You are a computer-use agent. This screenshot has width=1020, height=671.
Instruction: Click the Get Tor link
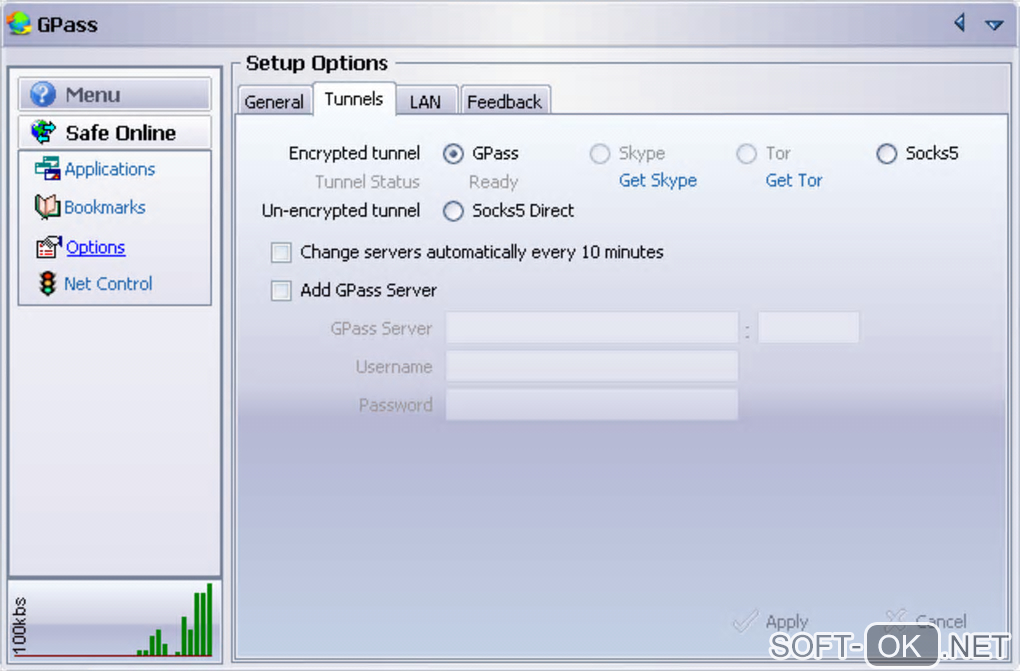pyautogui.click(x=794, y=180)
